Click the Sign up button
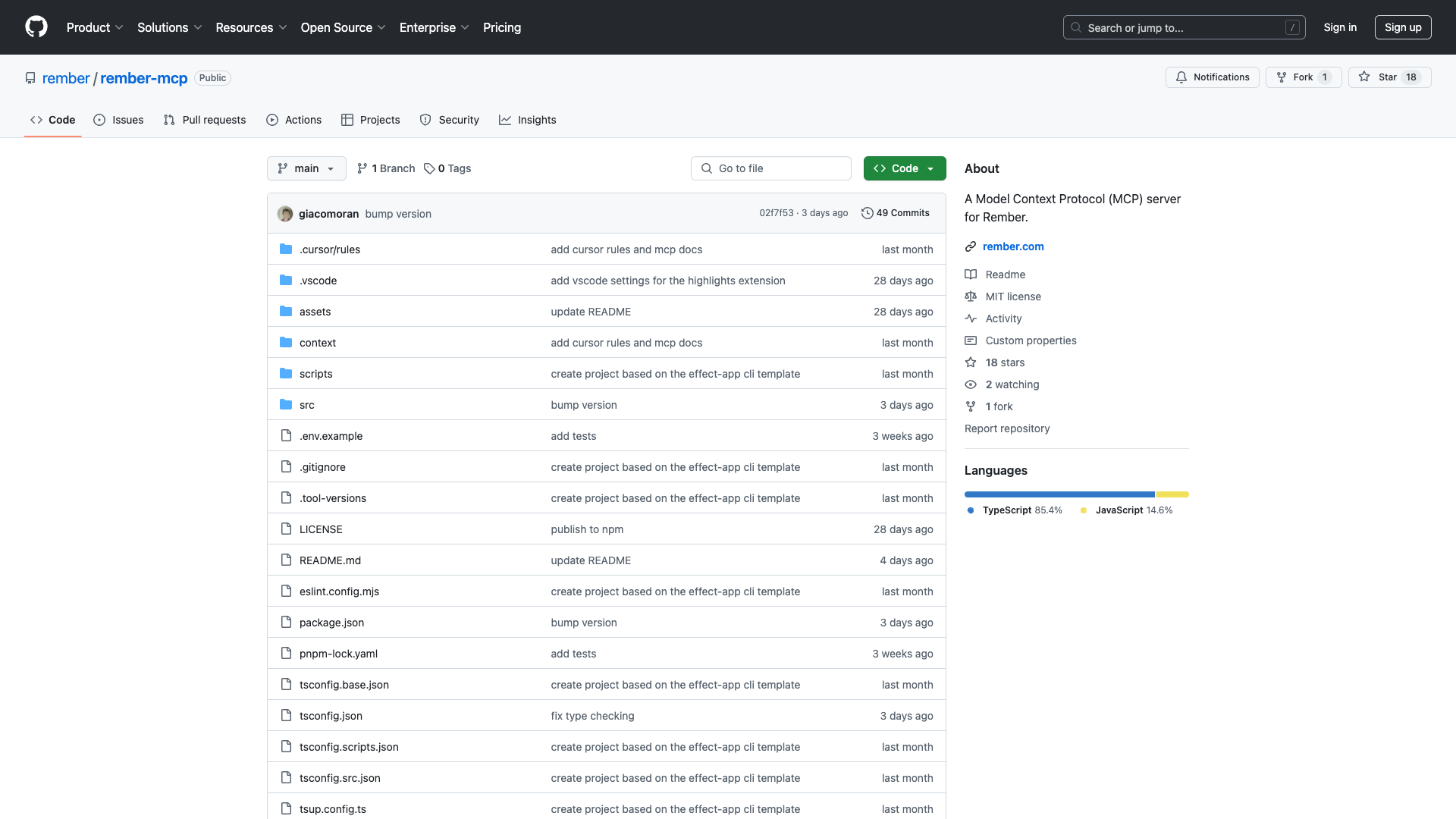Image resolution: width=1456 pixels, height=819 pixels. click(x=1403, y=27)
